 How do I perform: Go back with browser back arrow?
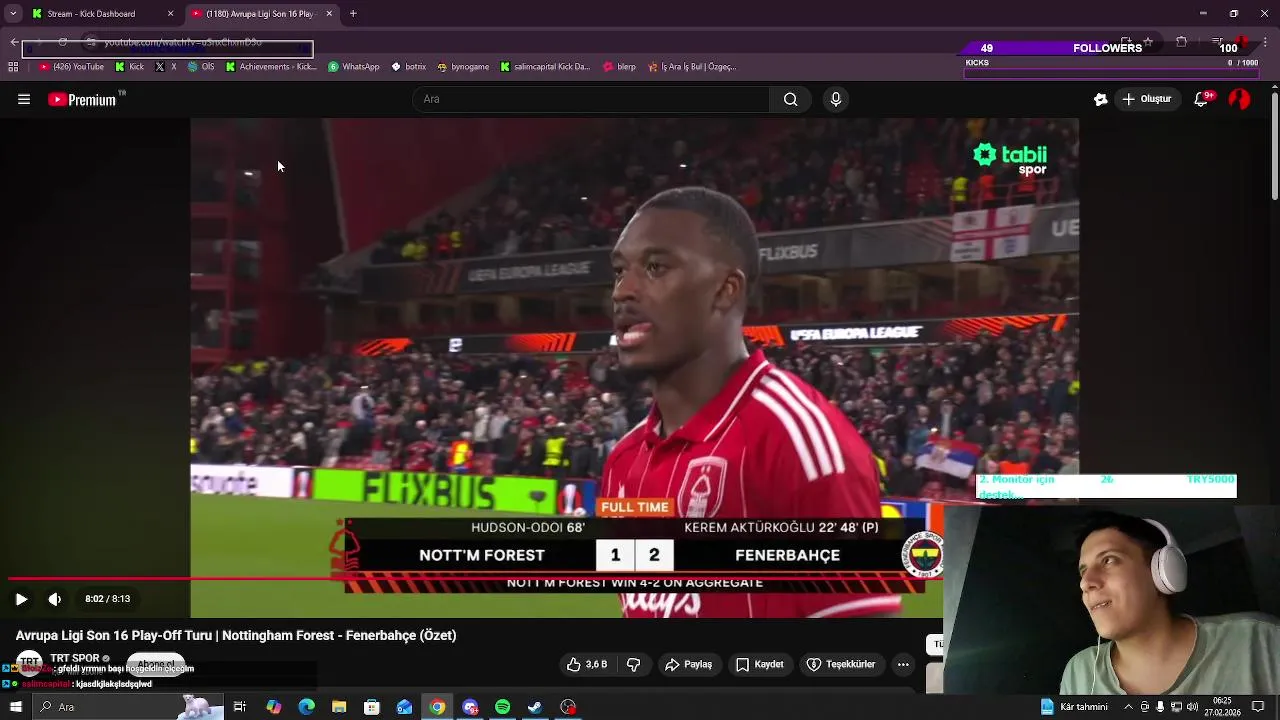coord(14,43)
